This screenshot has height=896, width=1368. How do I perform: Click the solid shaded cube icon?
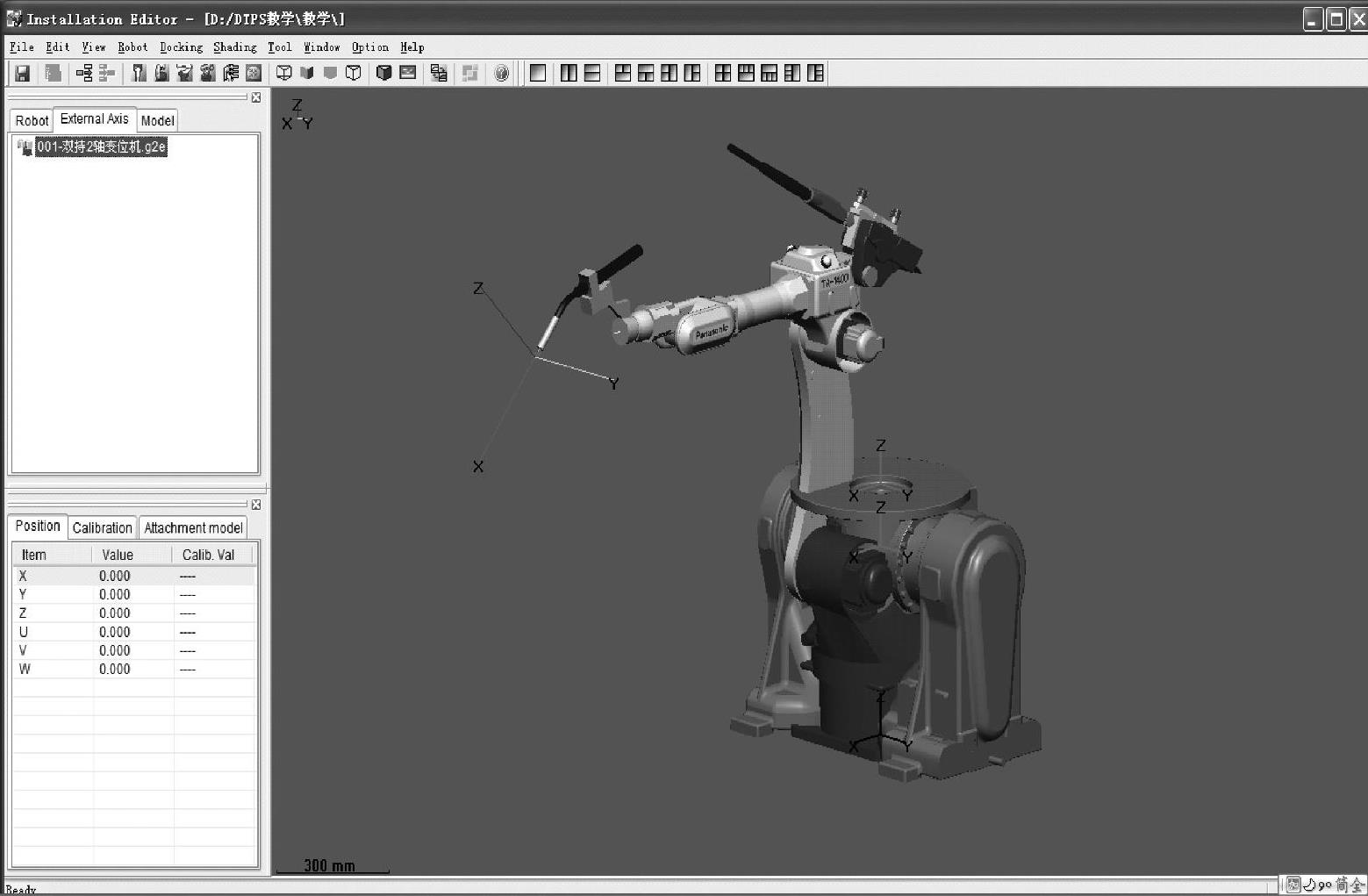click(383, 74)
